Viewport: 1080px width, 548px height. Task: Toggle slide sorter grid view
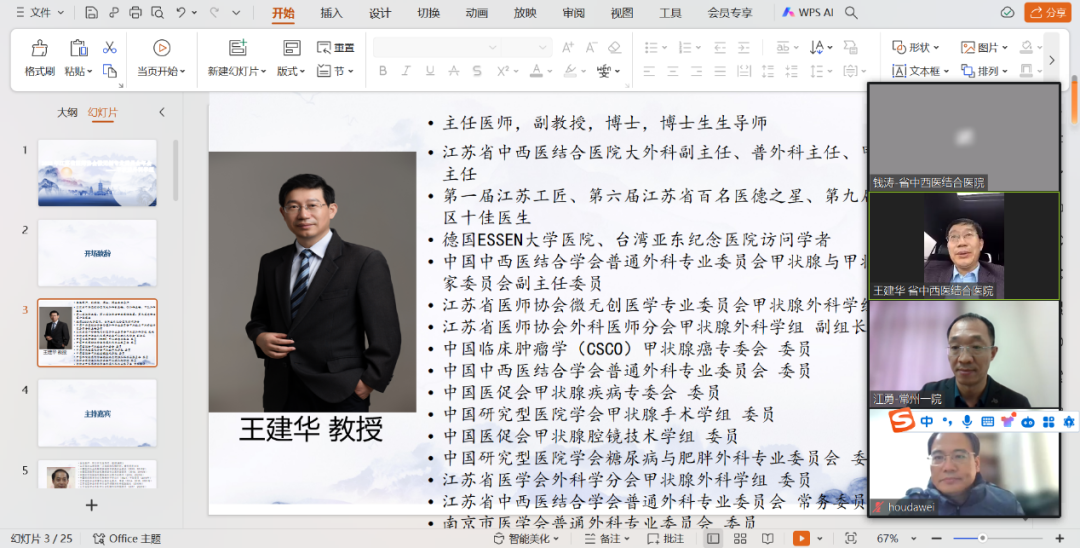pyautogui.click(x=739, y=538)
